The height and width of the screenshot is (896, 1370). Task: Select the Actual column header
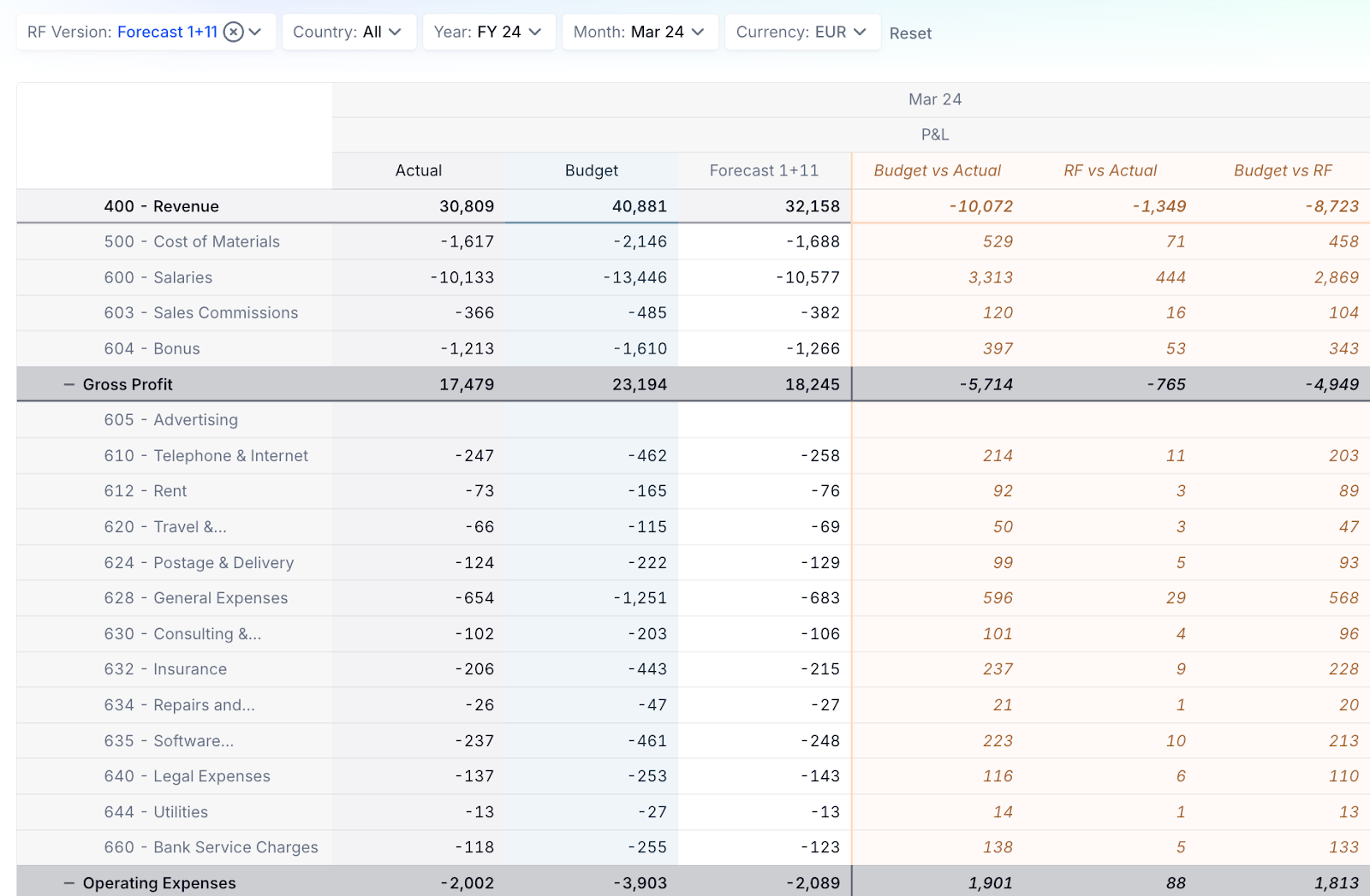coord(419,170)
